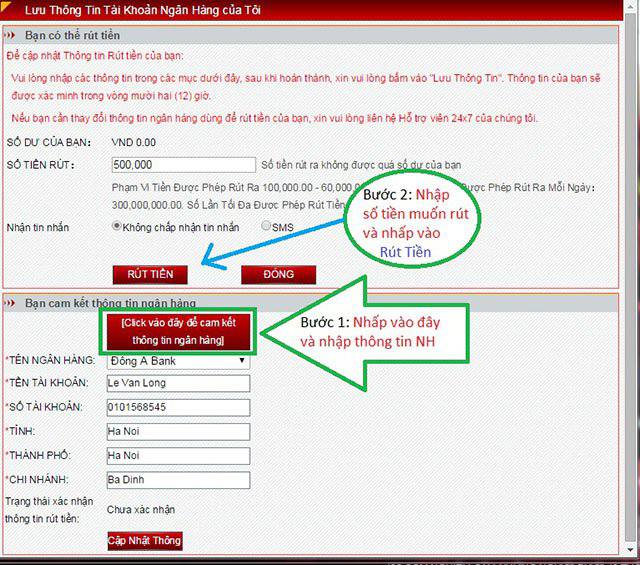Click the 'Số tài khoản' account number field
This screenshot has width=640, height=565.
pos(178,407)
